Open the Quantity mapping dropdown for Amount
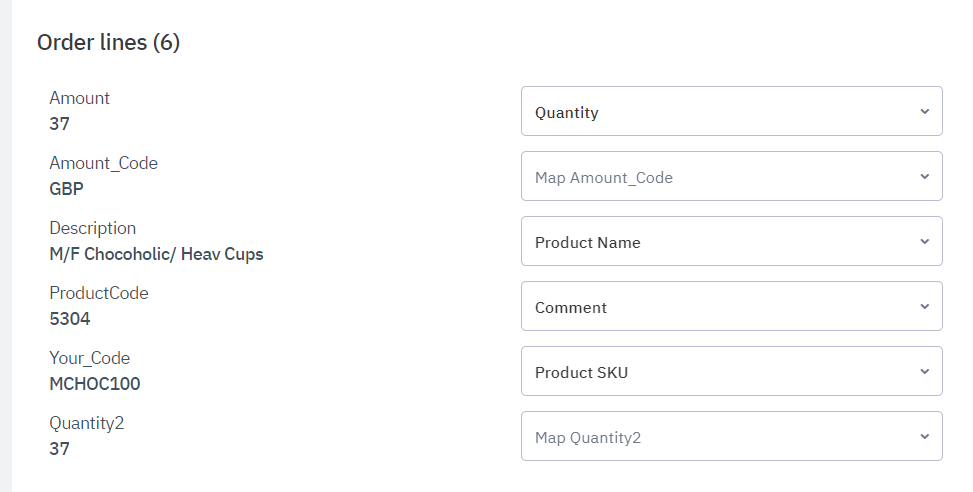This screenshot has width=973, height=492. (731, 112)
